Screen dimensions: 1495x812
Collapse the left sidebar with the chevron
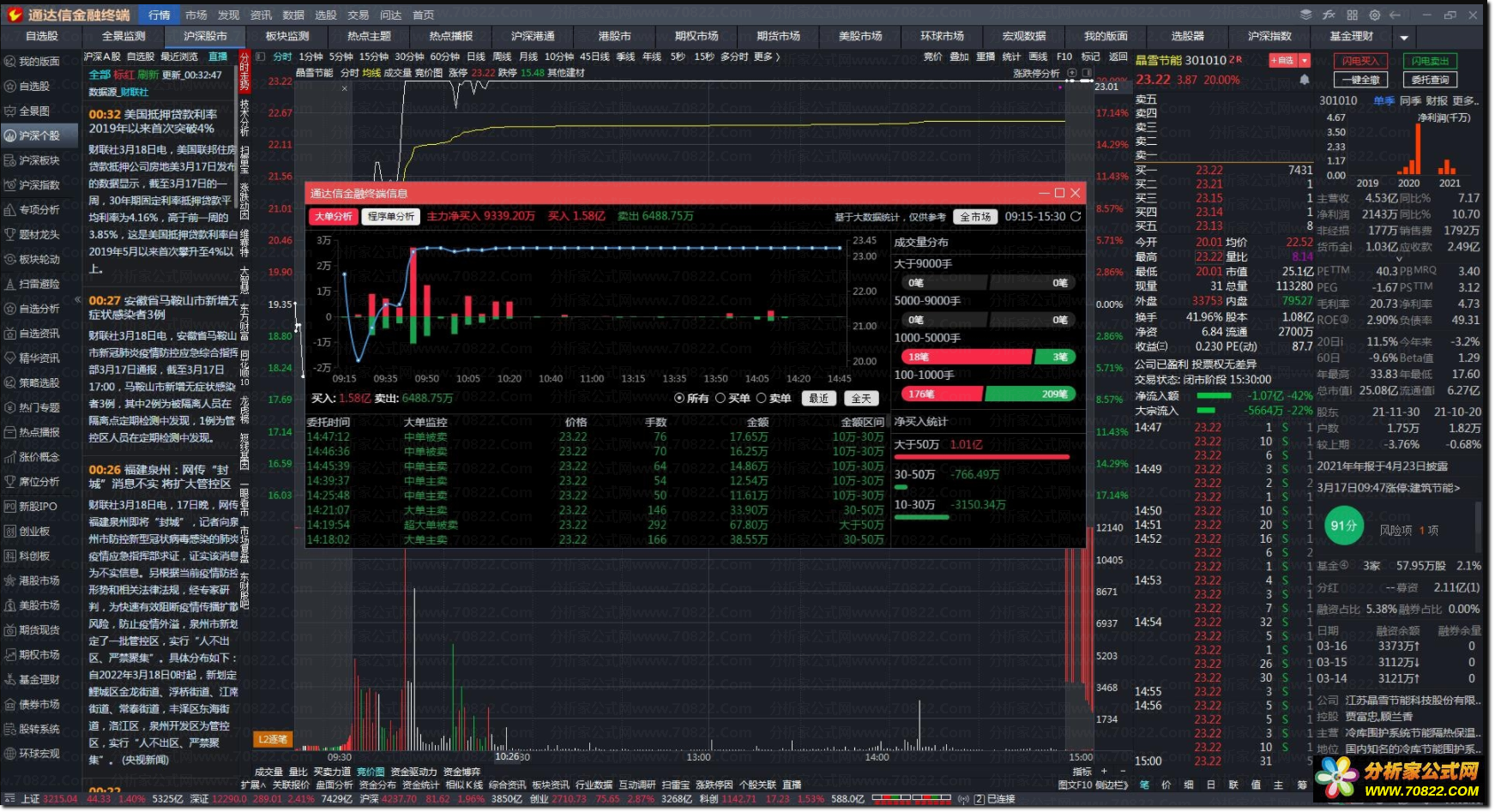point(78,299)
